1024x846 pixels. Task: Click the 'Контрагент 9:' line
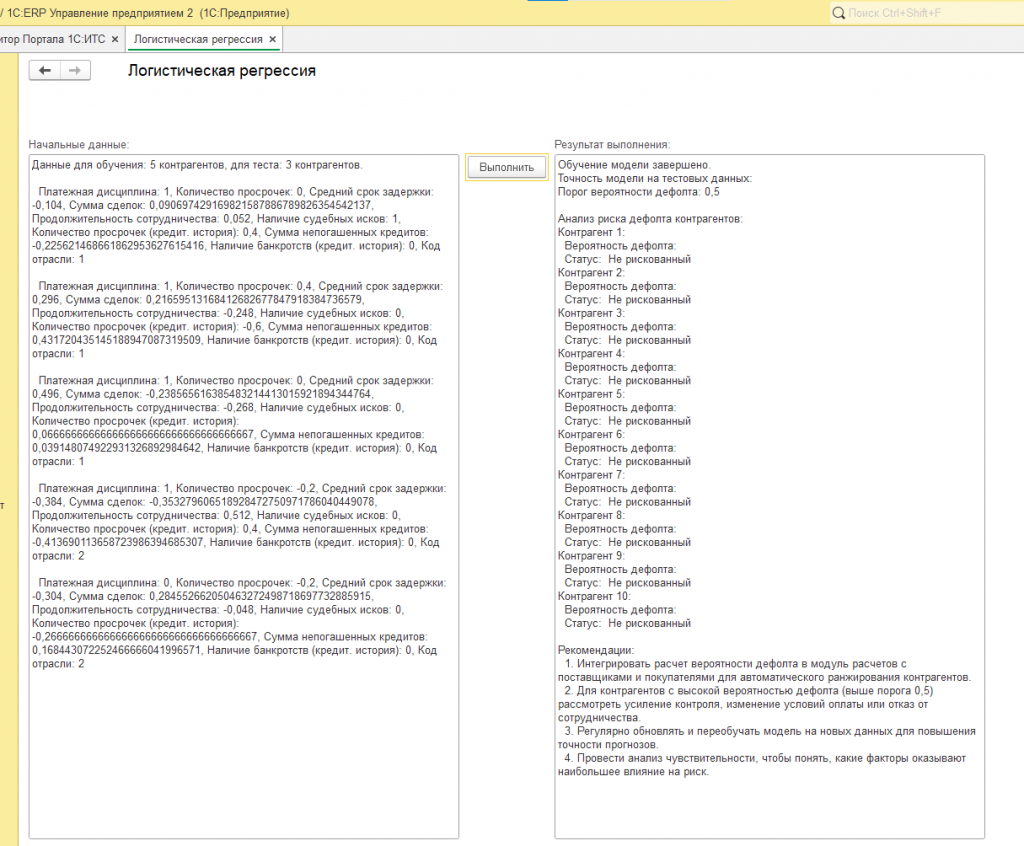click(591, 557)
